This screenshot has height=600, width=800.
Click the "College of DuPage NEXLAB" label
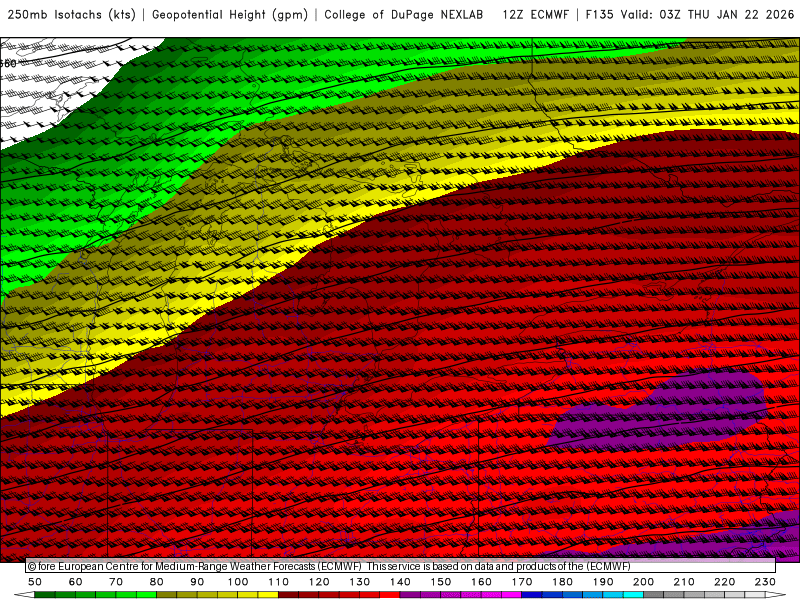tap(404, 15)
